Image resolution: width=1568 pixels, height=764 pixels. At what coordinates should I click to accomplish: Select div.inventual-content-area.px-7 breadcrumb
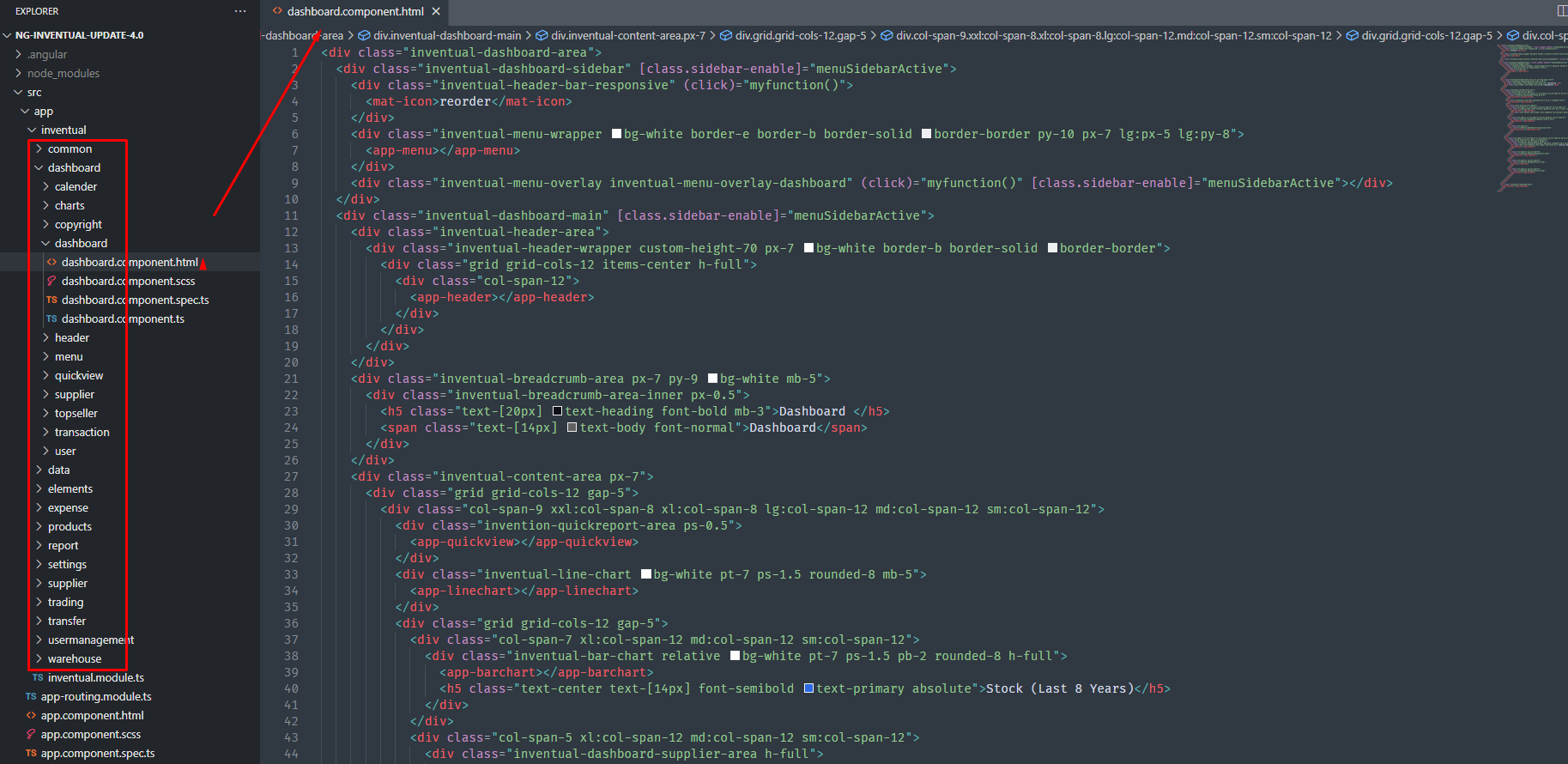point(621,35)
